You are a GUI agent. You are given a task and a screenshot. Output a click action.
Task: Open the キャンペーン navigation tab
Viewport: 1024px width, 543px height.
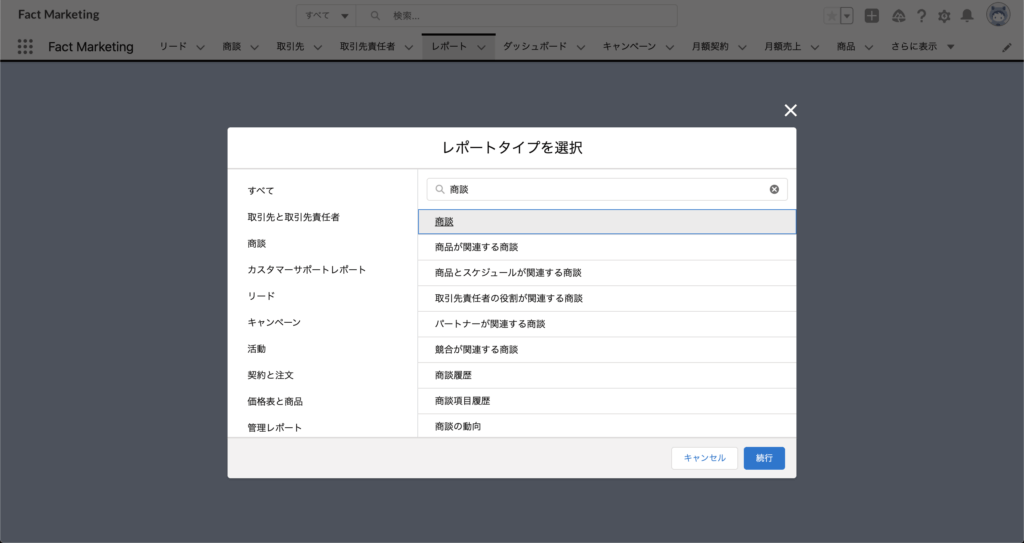(x=629, y=46)
